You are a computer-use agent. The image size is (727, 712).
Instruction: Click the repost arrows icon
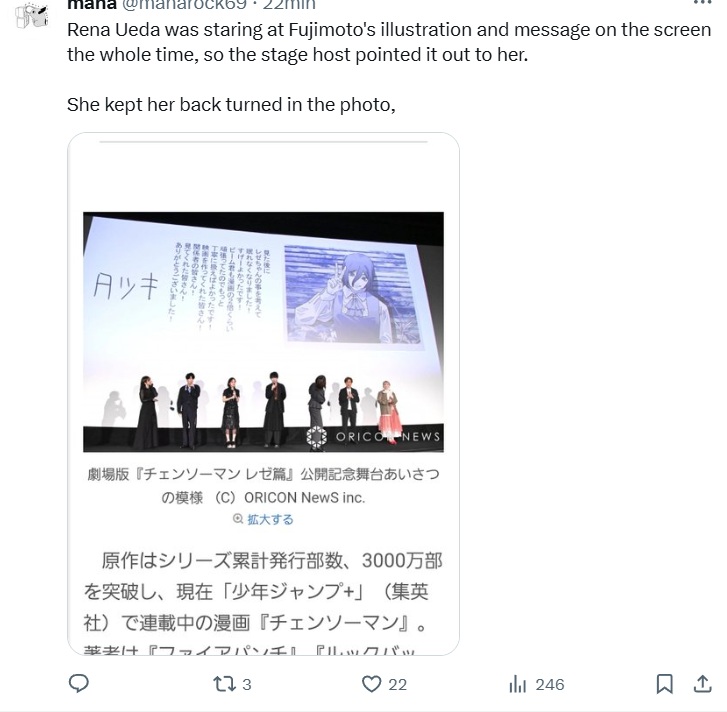click(x=224, y=684)
